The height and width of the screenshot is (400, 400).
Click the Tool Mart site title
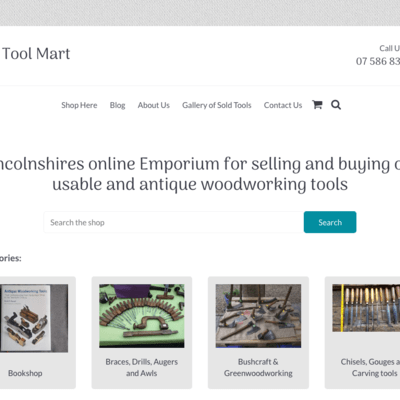(36, 54)
